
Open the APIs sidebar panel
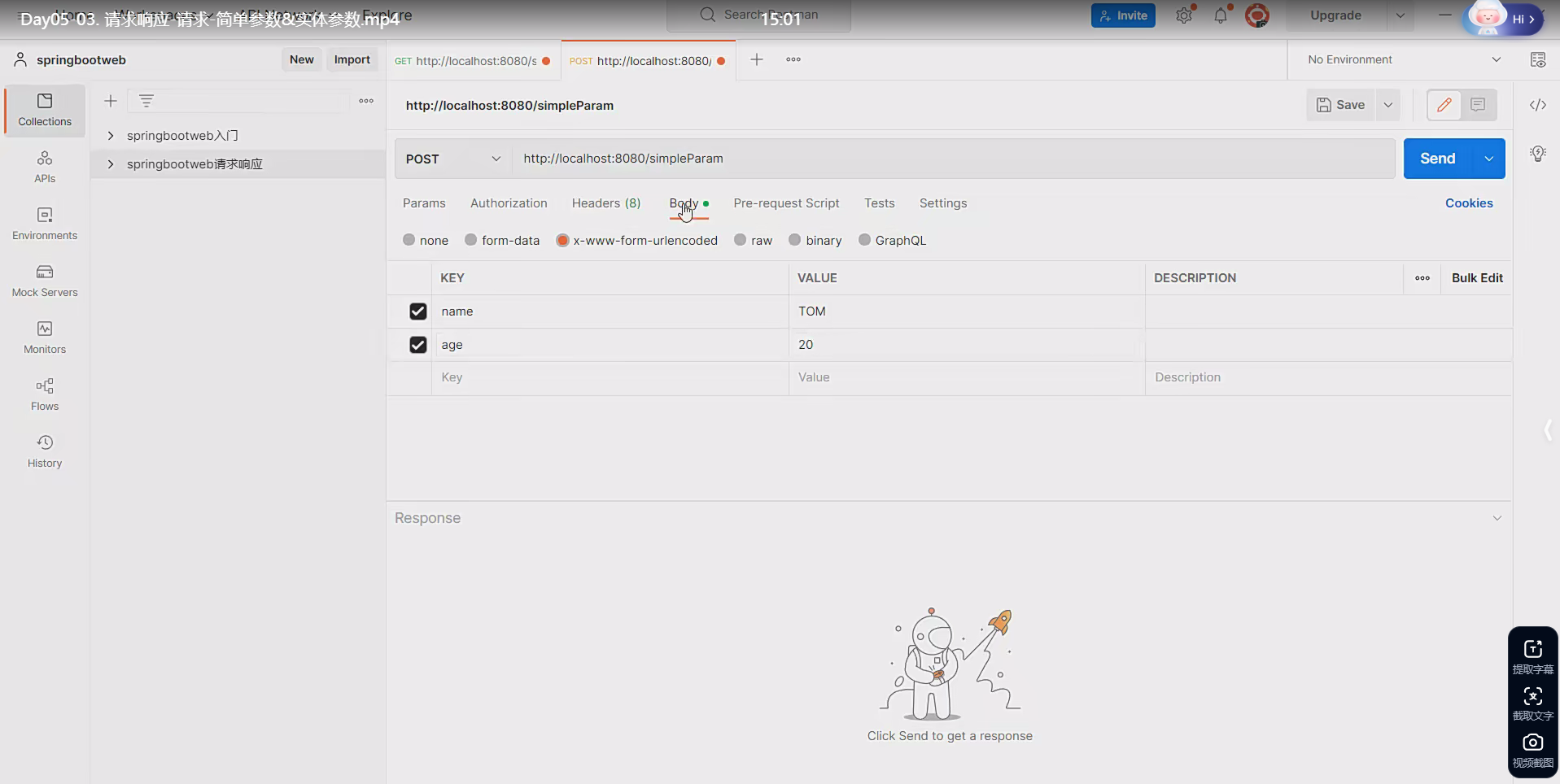pos(45,167)
